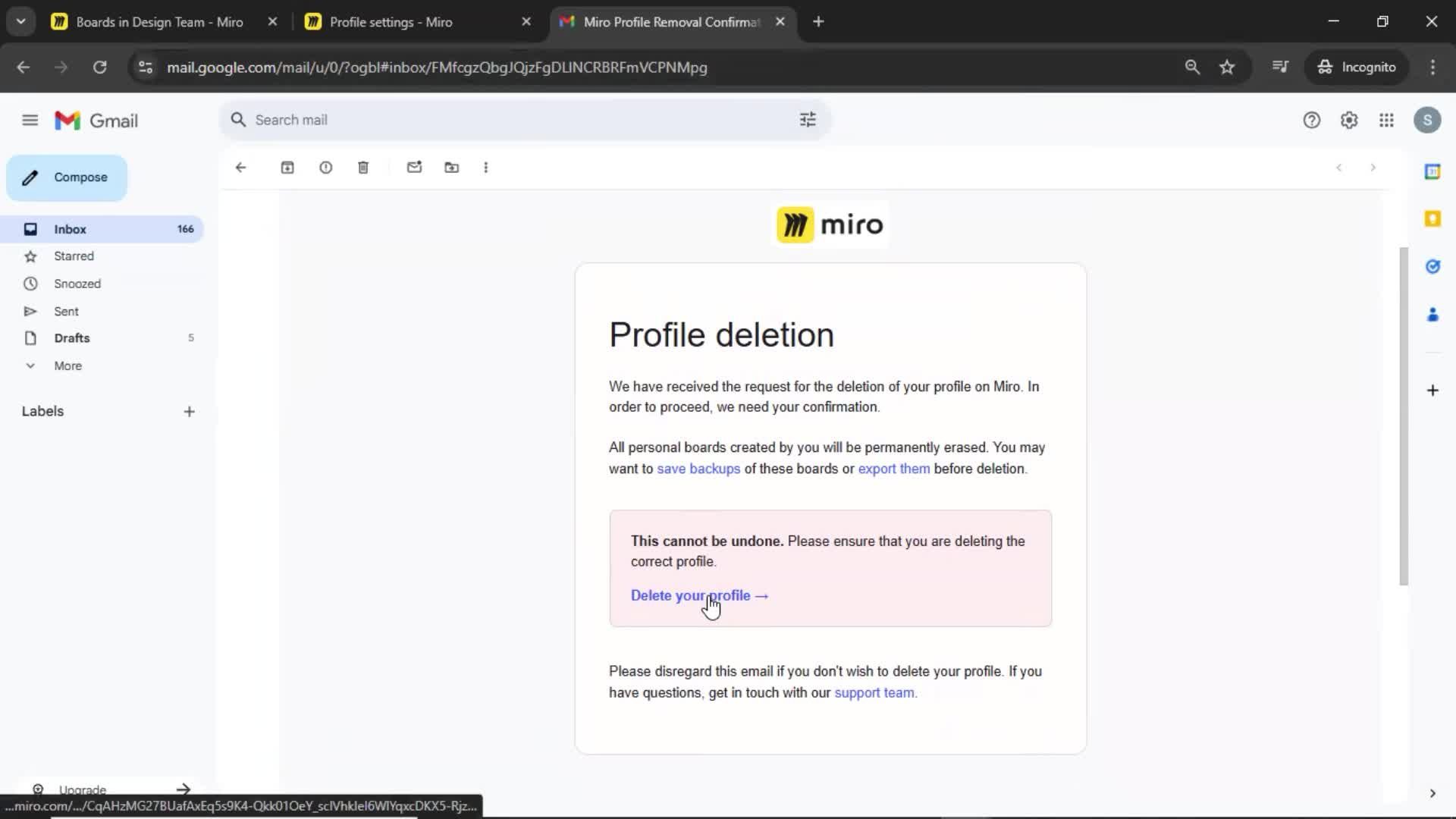Open the Gmail main menu hamburger
1456x819 pixels.
pos(30,120)
